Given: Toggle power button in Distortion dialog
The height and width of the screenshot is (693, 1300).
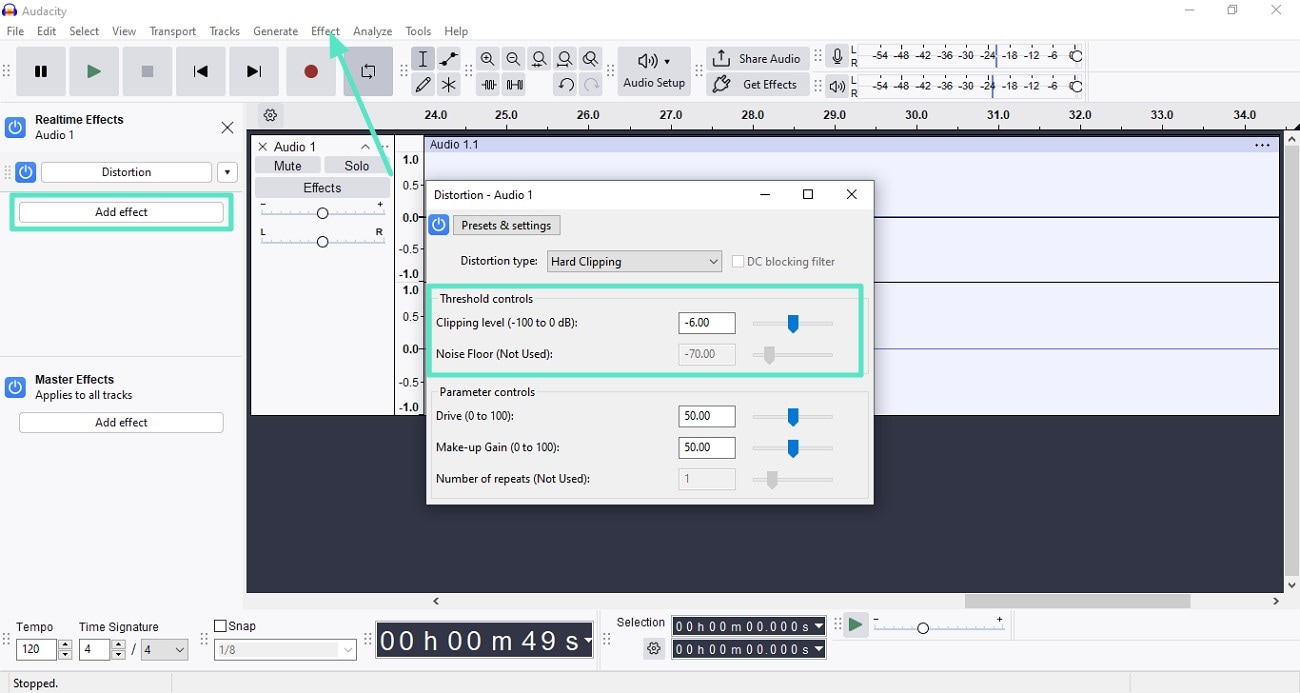Looking at the screenshot, I should (x=438, y=225).
